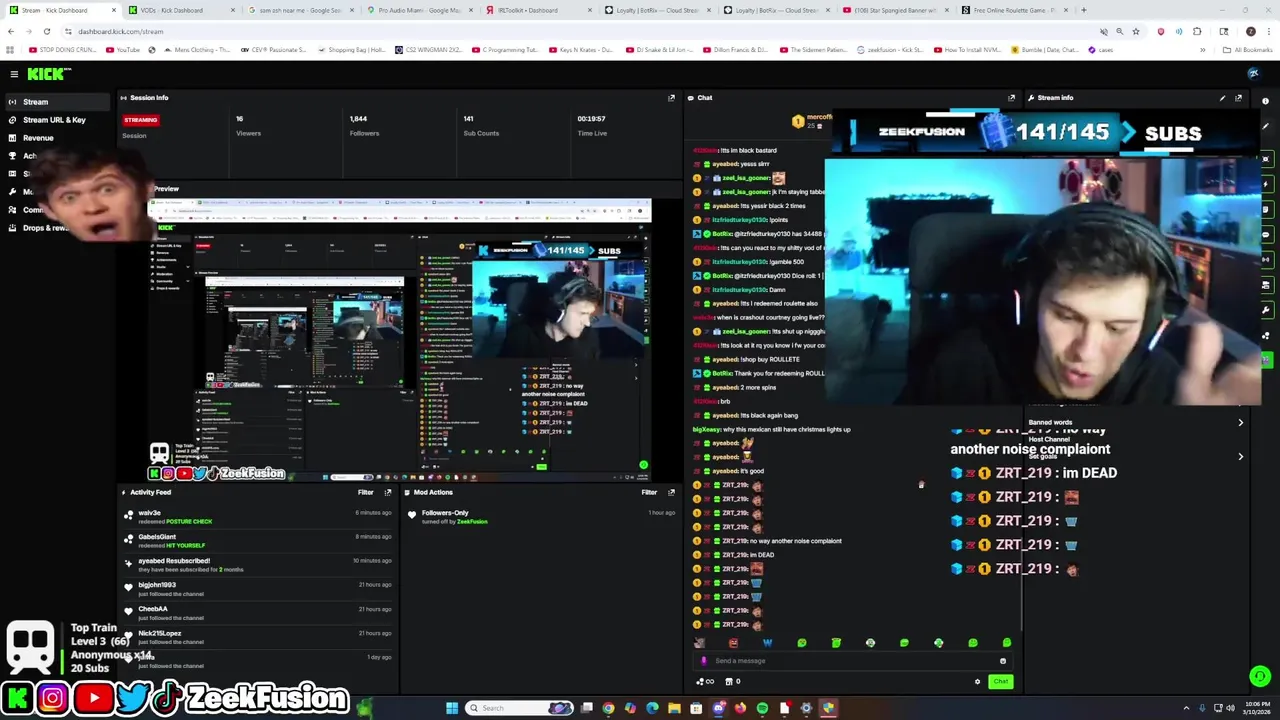The height and width of the screenshot is (720, 1280).
Task: Expand the Banned words row
Action: coord(1135,422)
